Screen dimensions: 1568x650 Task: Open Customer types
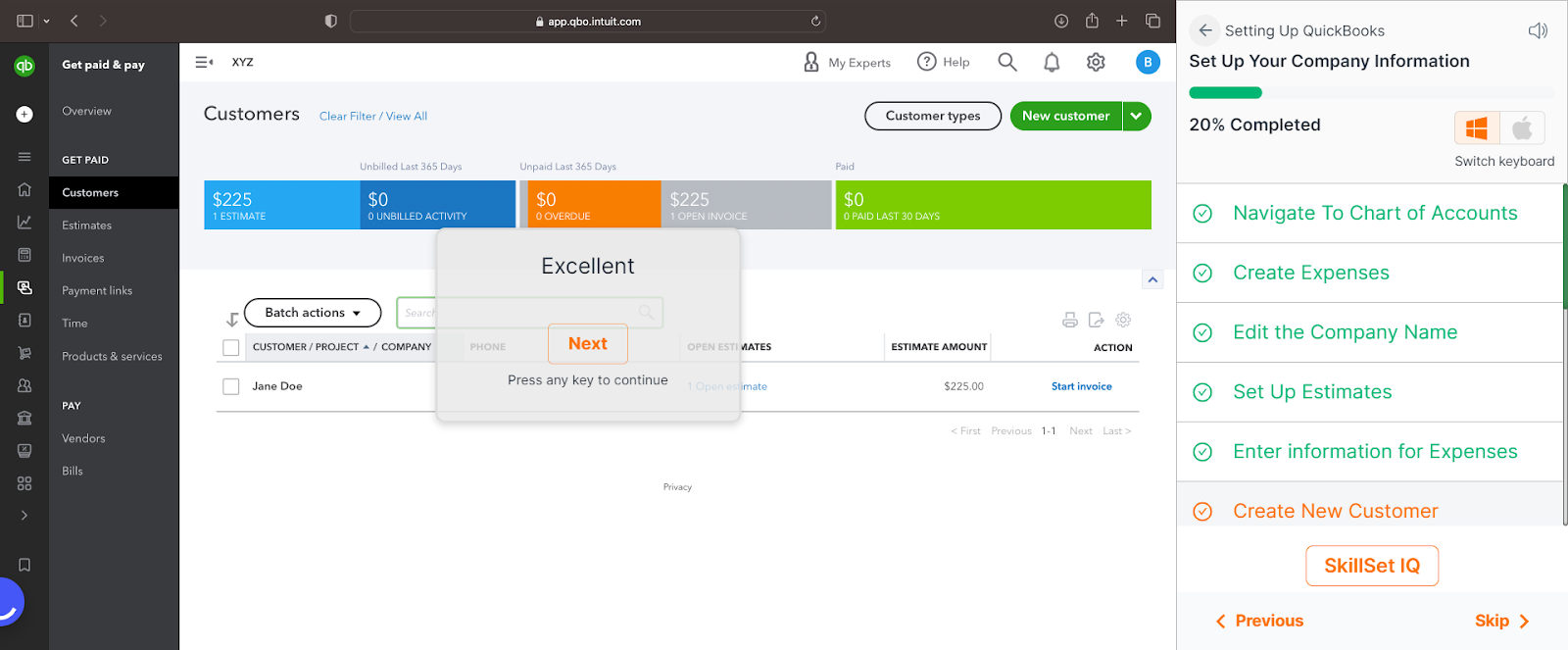point(933,116)
